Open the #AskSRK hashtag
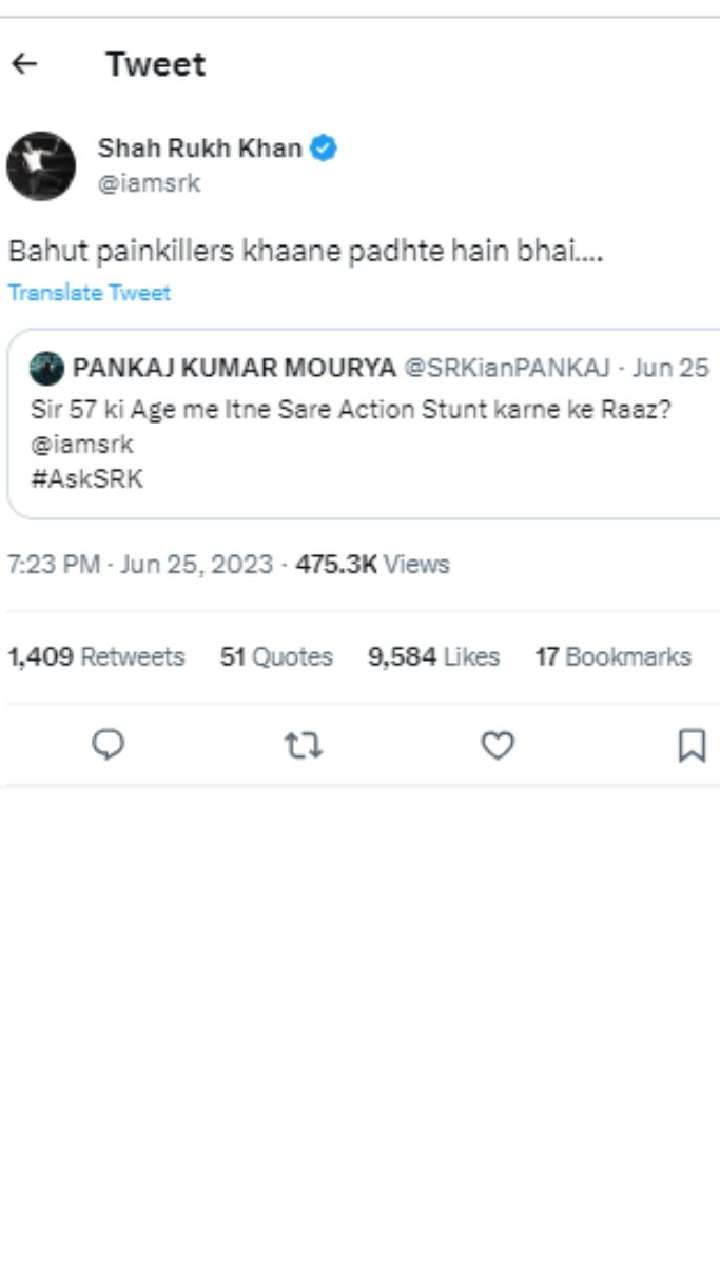This screenshot has width=720, height=1280. [x=87, y=479]
